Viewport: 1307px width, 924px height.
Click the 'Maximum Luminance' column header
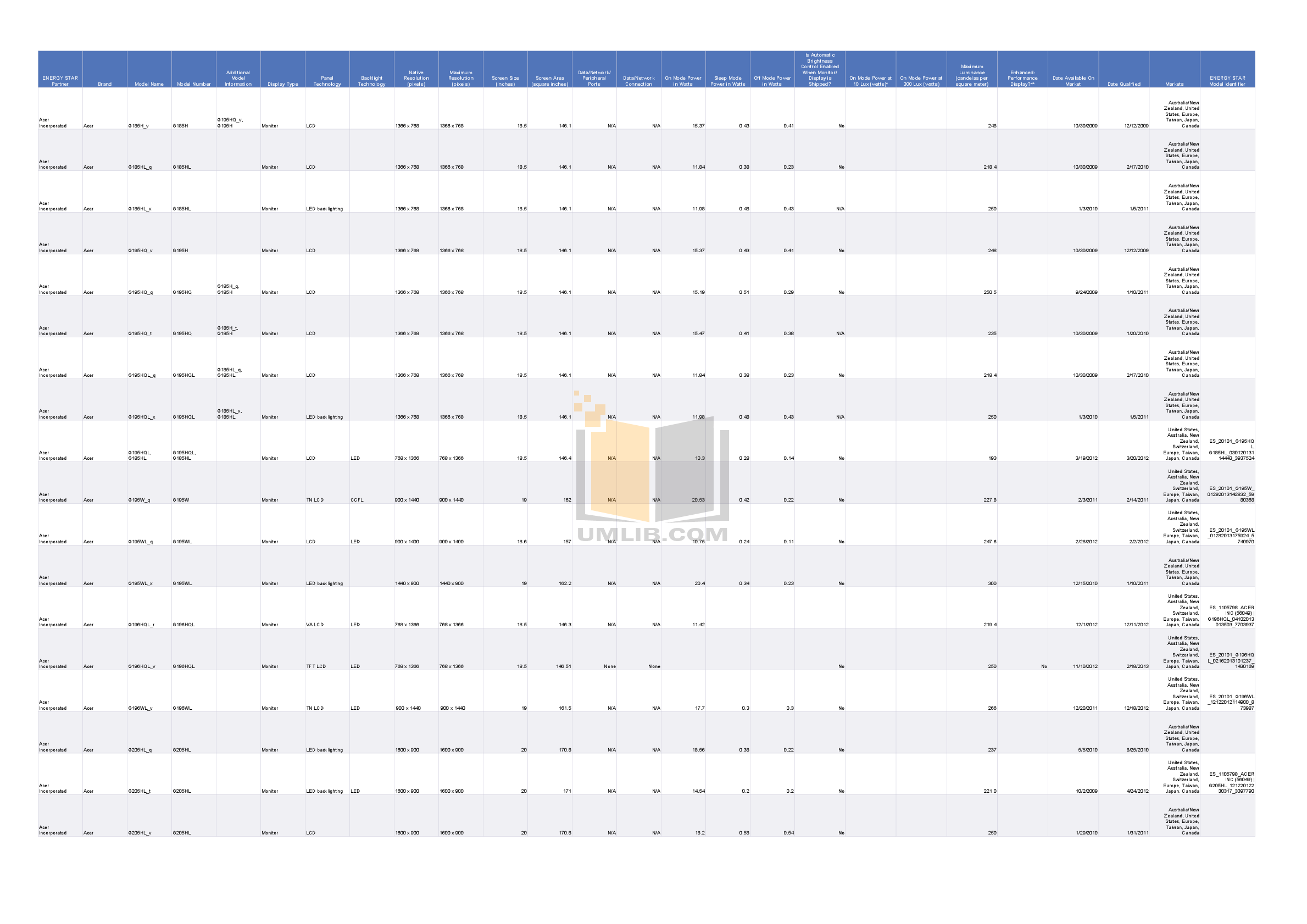[x=972, y=75]
